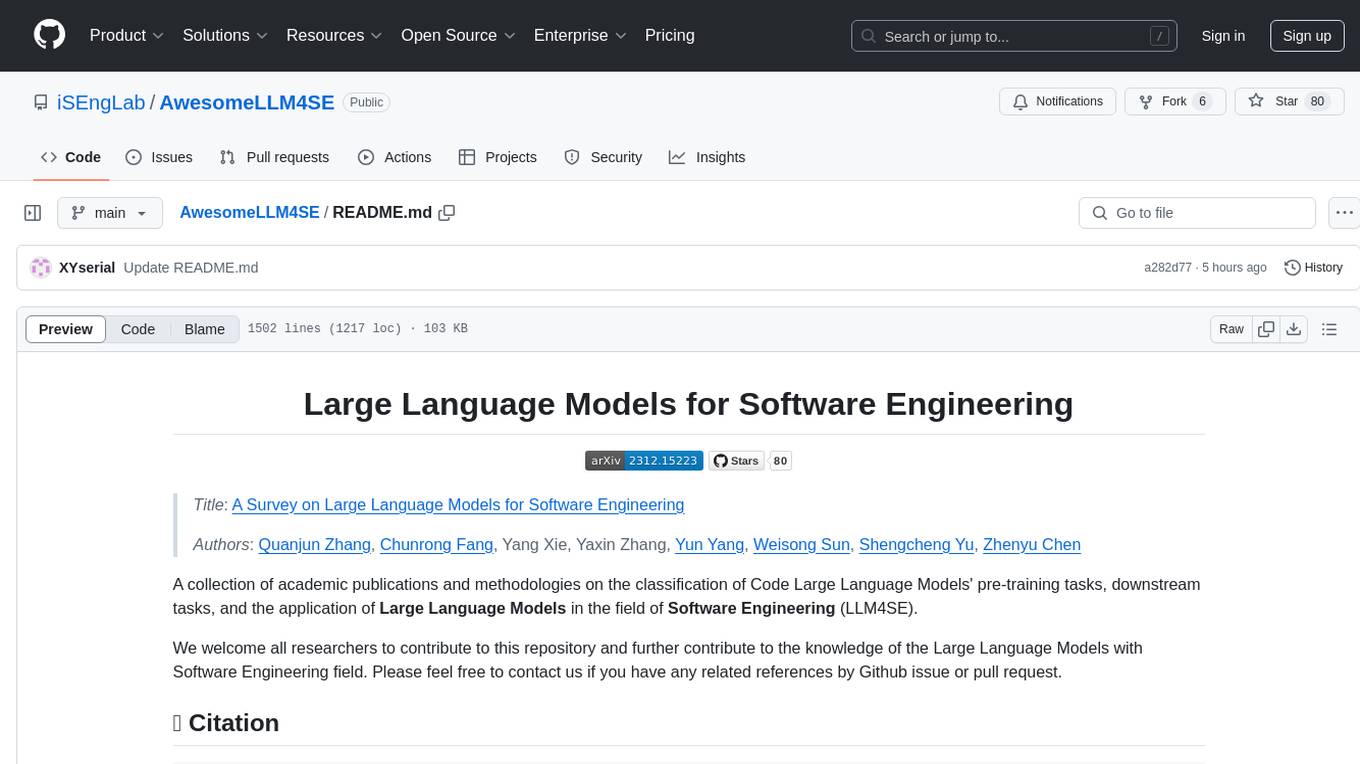Expand the Open Source menu

click(458, 35)
